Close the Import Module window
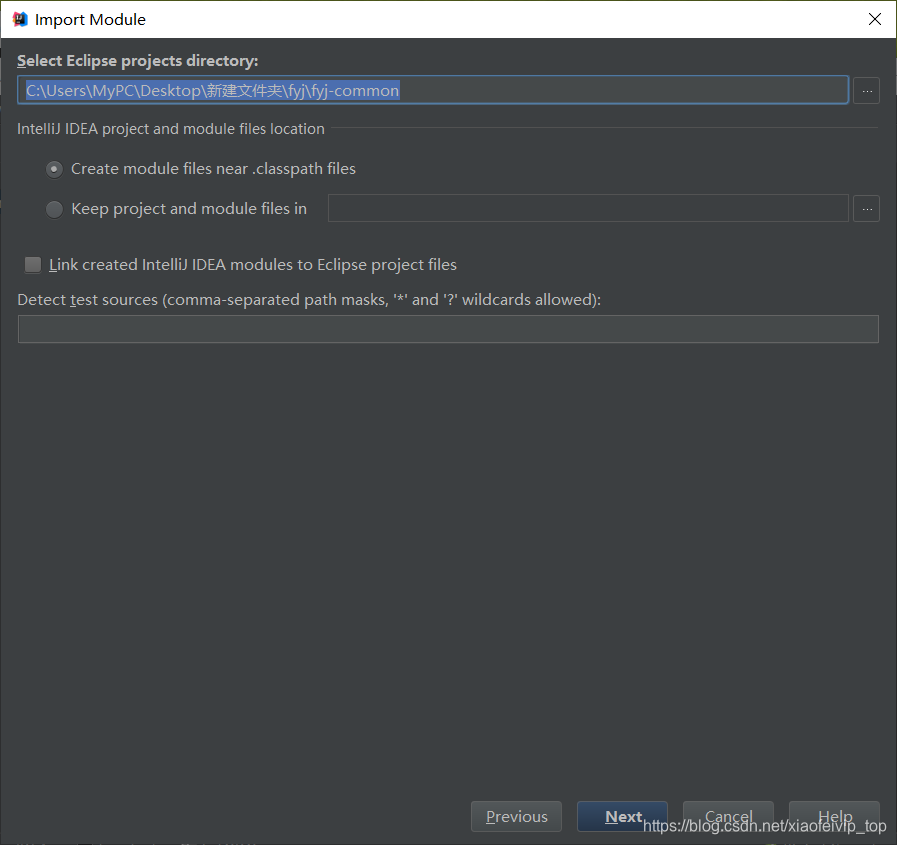The height and width of the screenshot is (845, 897). point(874,19)
